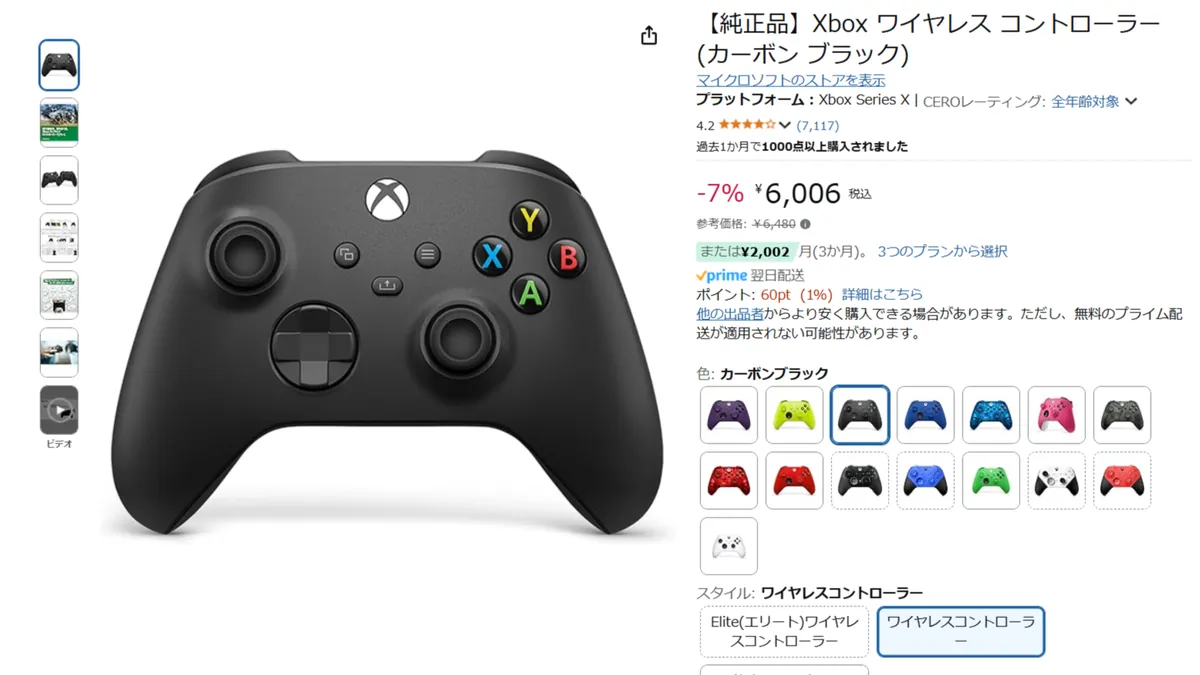Image resolution: width=1200 pixels, height=675 pixels.
Task: Show the first black controller thumbnail
Action: pos(59,65)
